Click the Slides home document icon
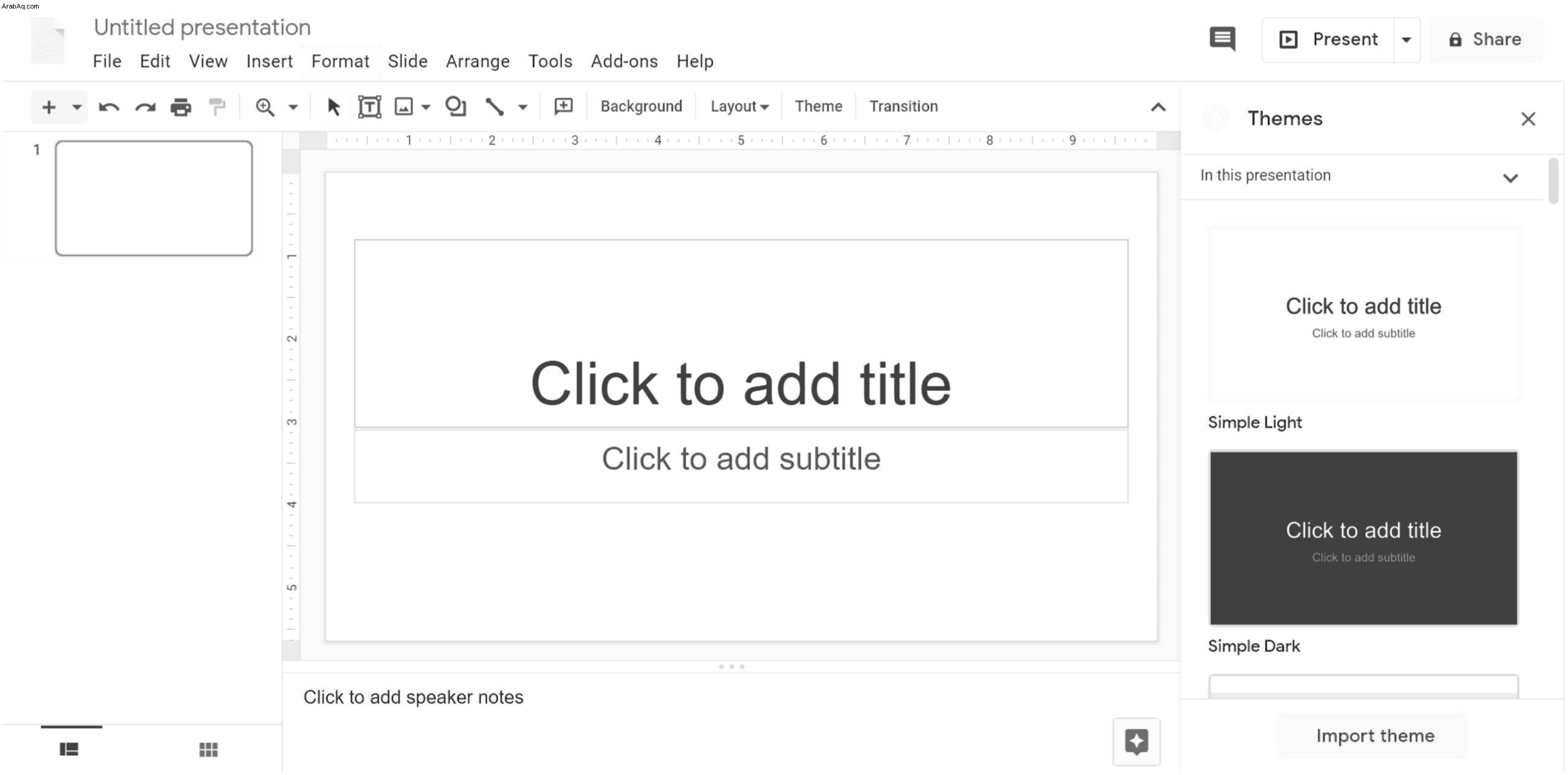 tap(48, 41)
